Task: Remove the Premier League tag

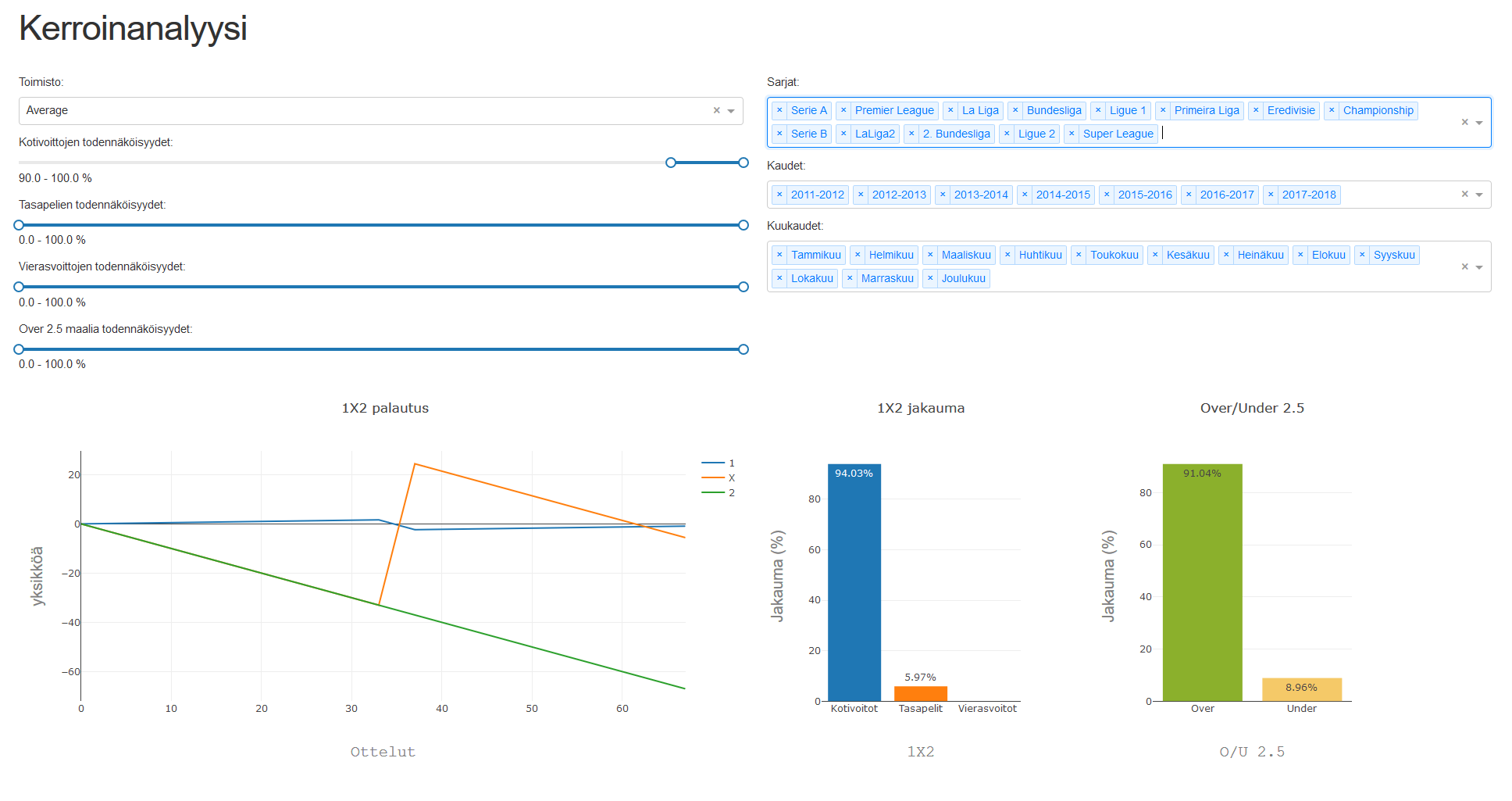Action: tap(843, 111)
